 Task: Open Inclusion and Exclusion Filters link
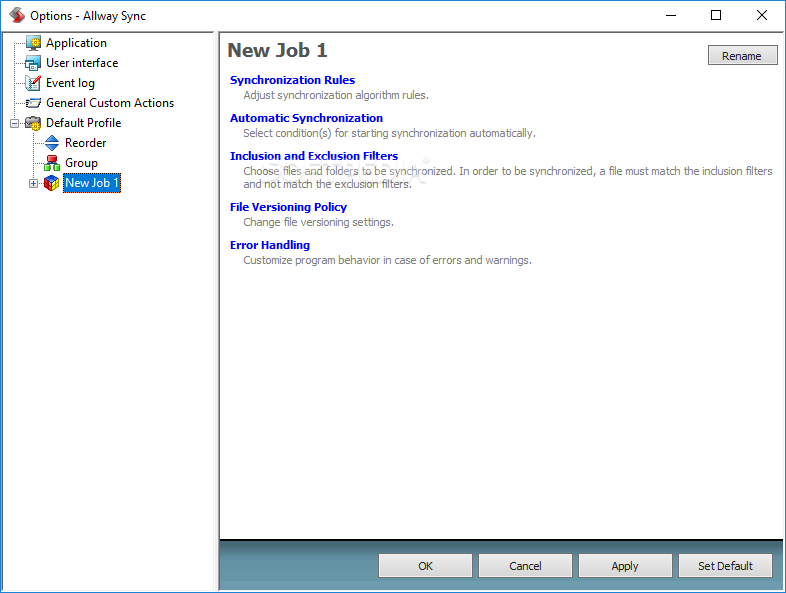[314, 156]
